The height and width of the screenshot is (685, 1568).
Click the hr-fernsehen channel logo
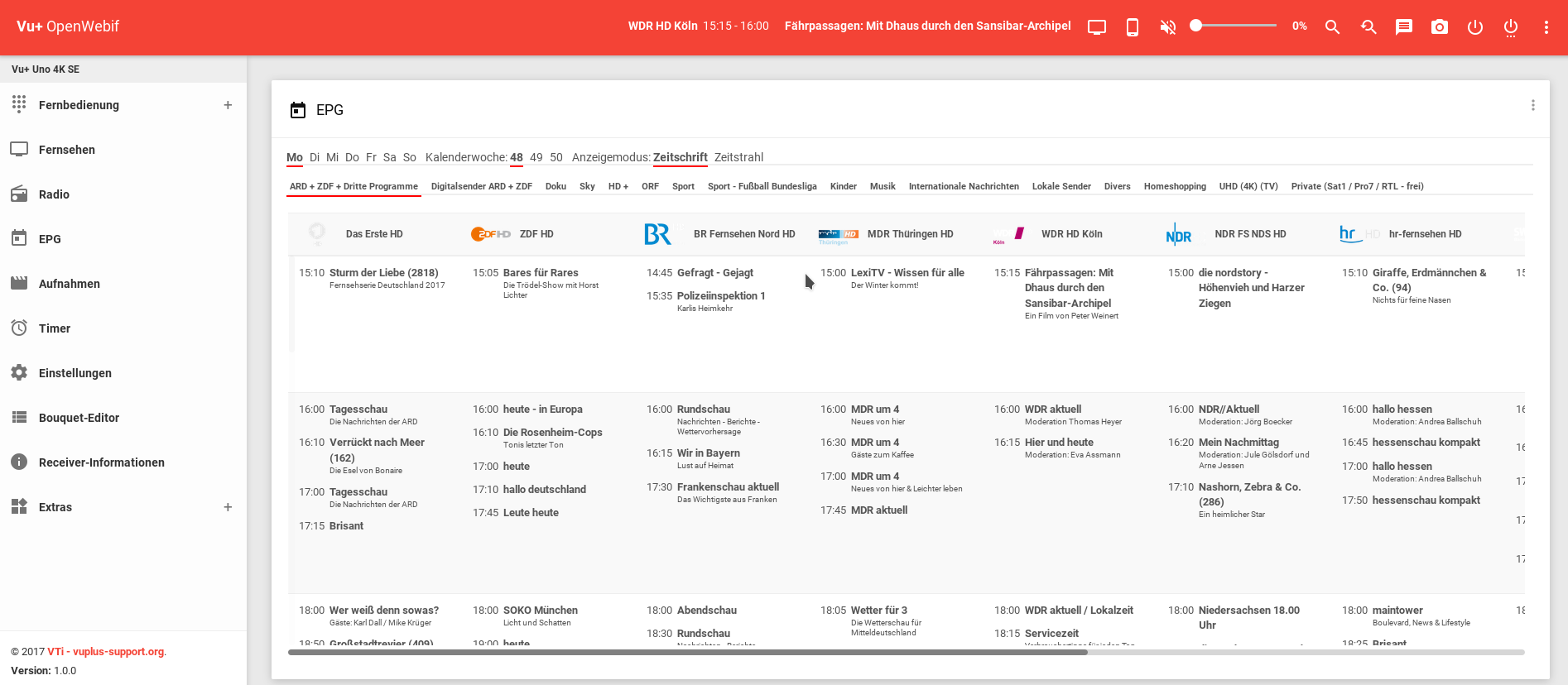click(1359, 234)
